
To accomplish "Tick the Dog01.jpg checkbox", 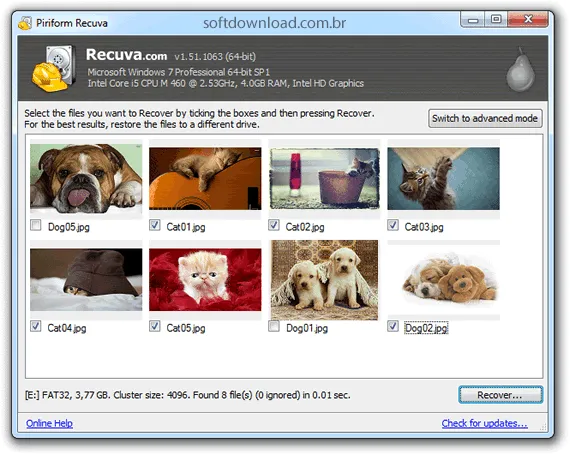I will 274,326.
